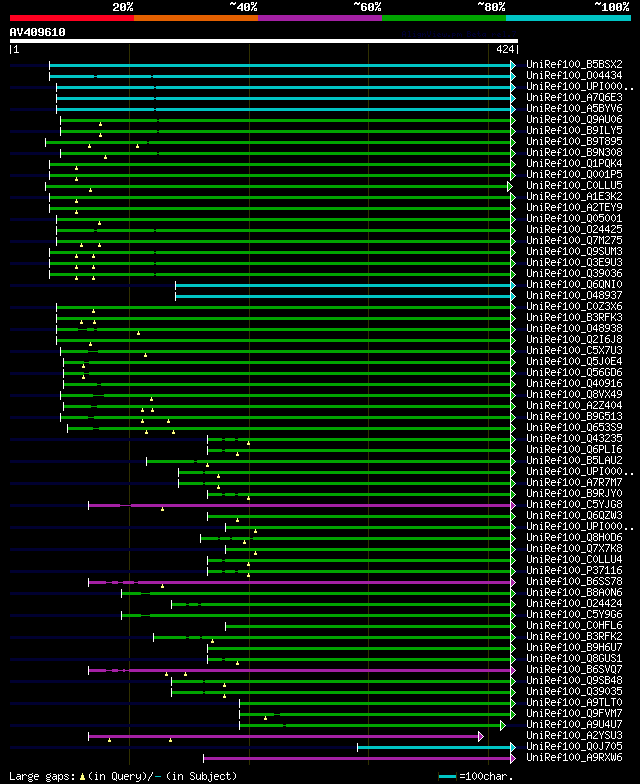Click the orange ~40% identity color swatch
640x784 pixels.
196,18
